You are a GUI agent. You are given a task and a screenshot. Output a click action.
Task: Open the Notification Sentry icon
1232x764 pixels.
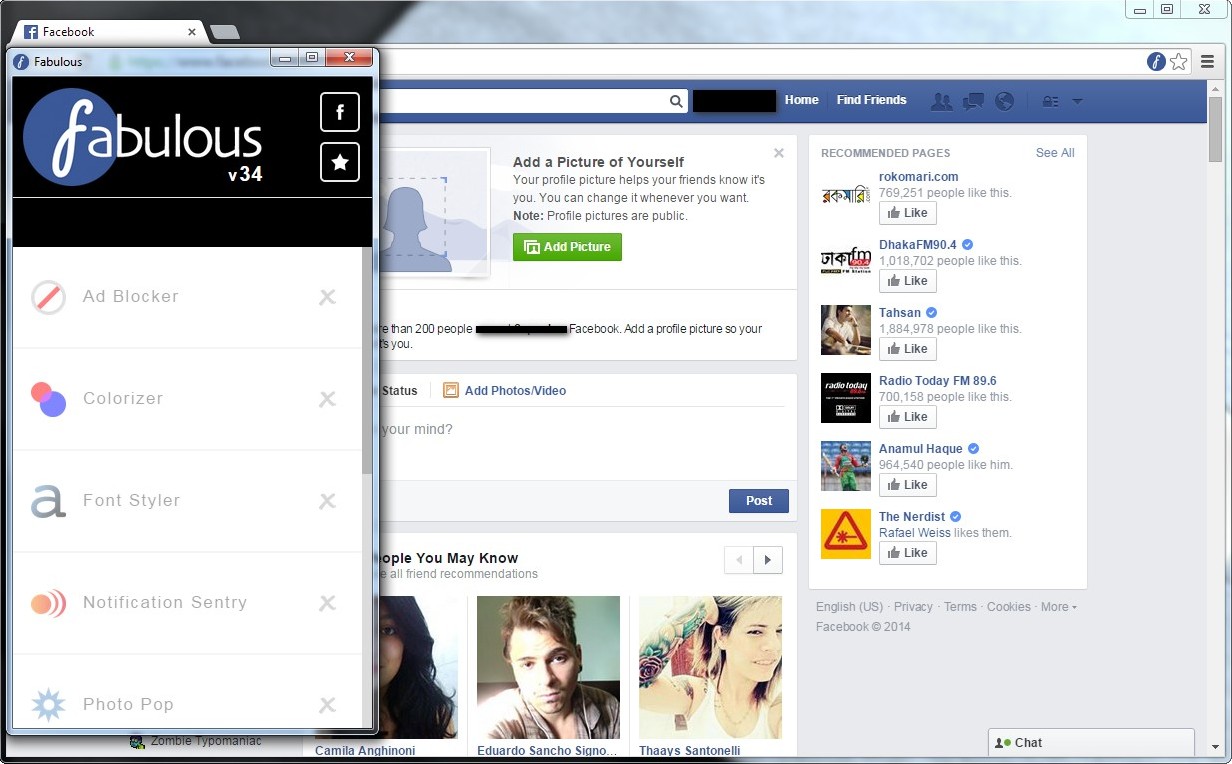coord(48,603)
